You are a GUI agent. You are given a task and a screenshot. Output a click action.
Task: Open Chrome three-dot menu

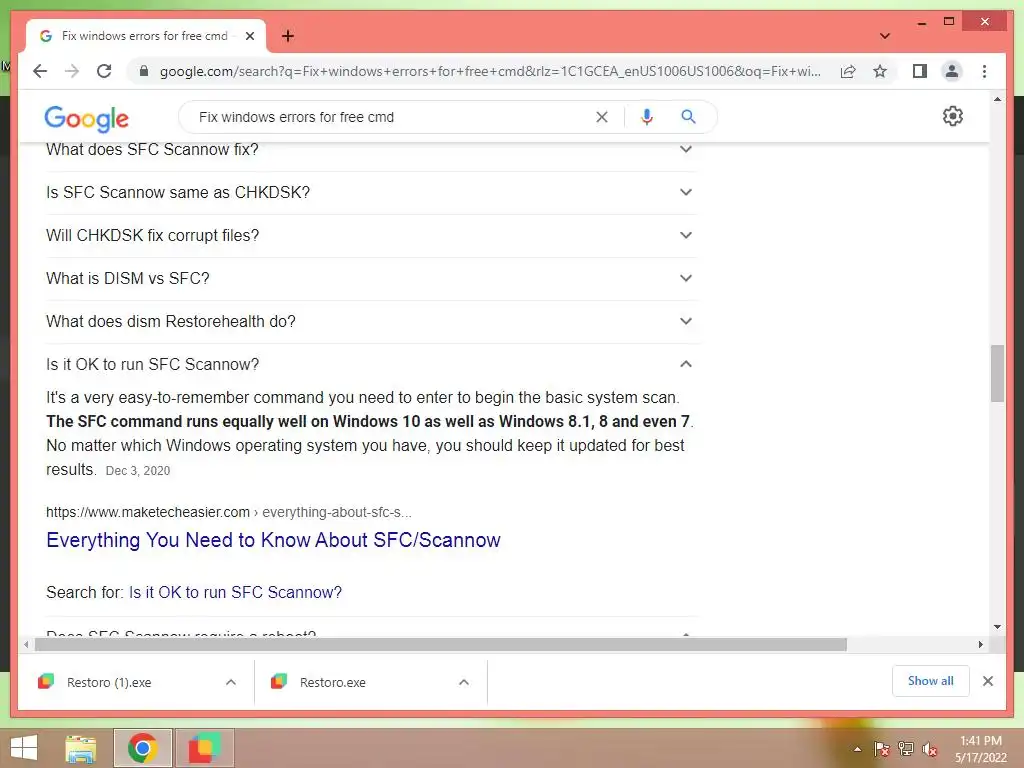[x=984, y=71]
